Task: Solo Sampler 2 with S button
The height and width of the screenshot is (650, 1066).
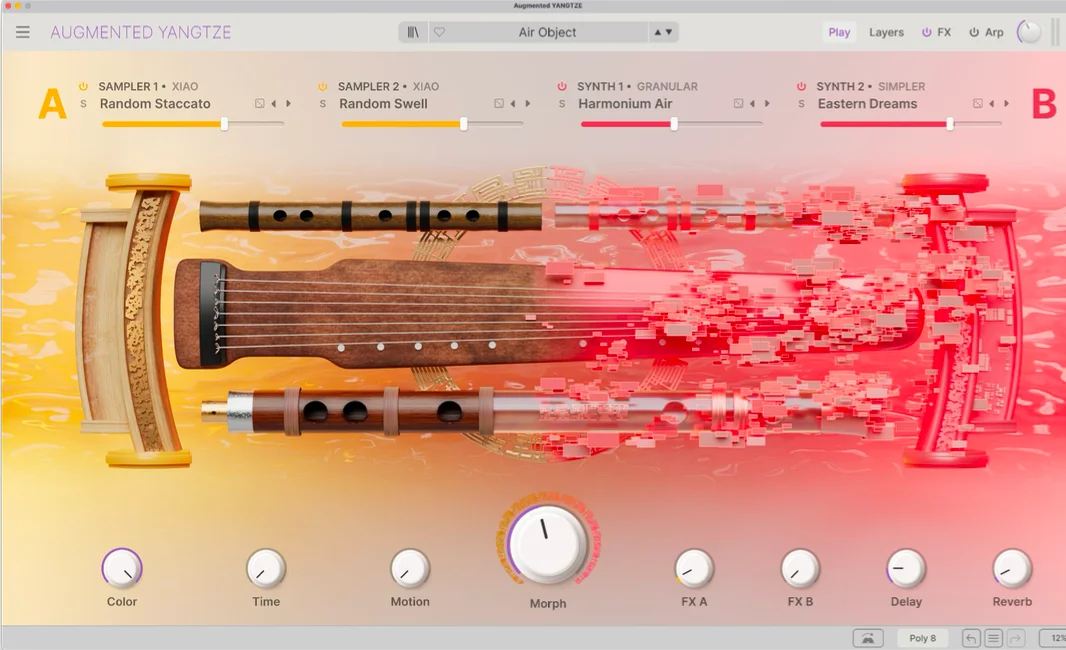Action: click(323, 104)
